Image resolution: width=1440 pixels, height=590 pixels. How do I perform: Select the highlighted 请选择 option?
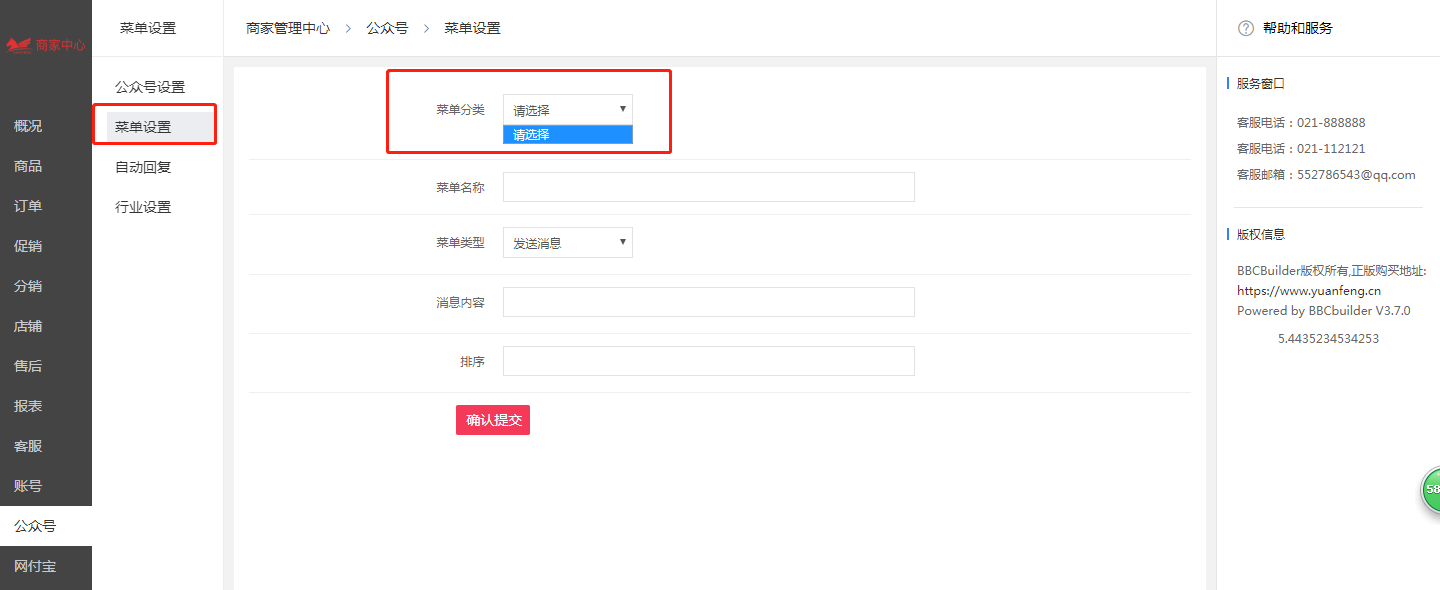[x=568, y=134]
